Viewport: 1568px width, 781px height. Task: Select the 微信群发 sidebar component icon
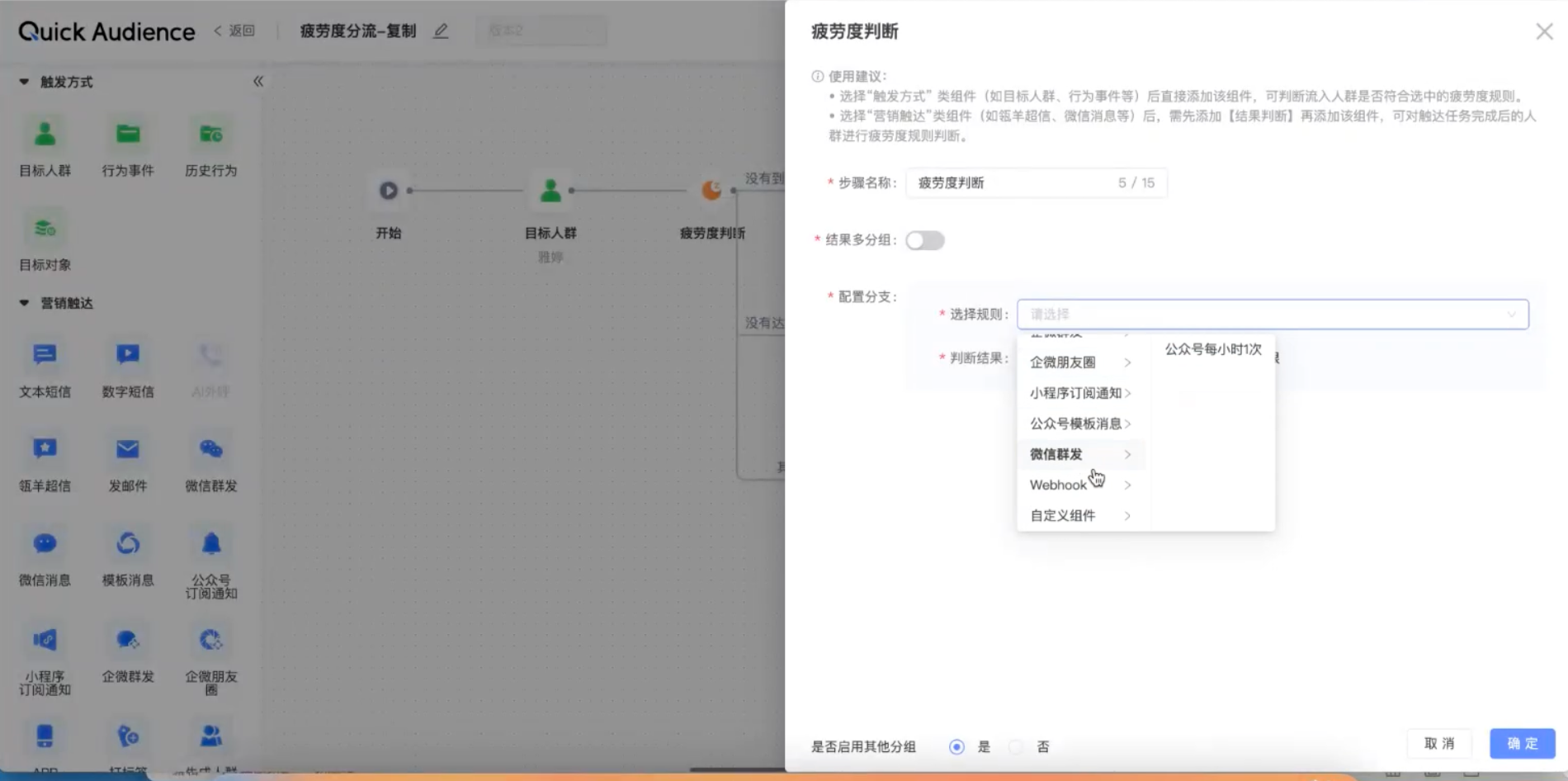(210, 449)
